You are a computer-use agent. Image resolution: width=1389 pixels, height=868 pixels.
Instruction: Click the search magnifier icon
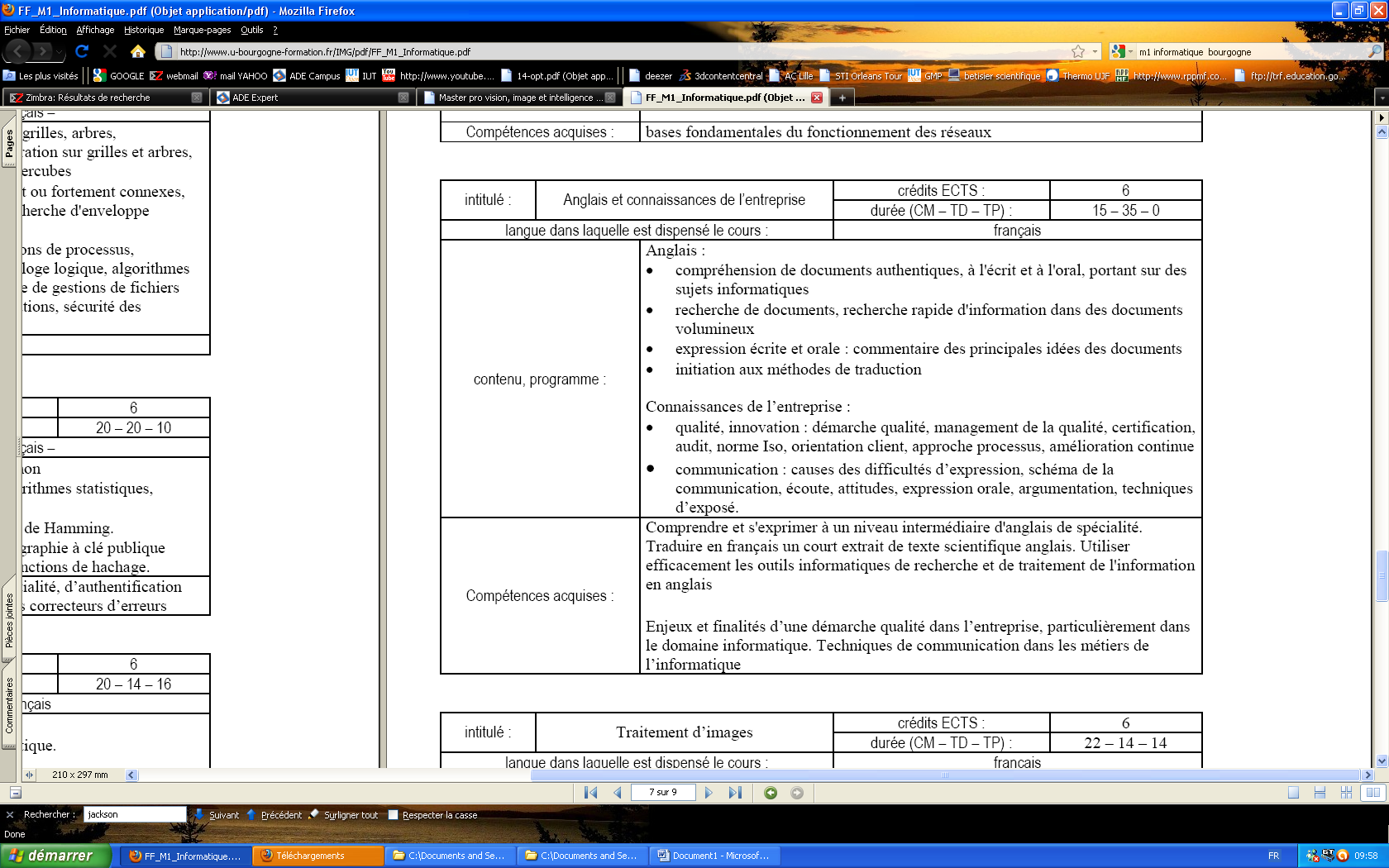[1375, 51]
